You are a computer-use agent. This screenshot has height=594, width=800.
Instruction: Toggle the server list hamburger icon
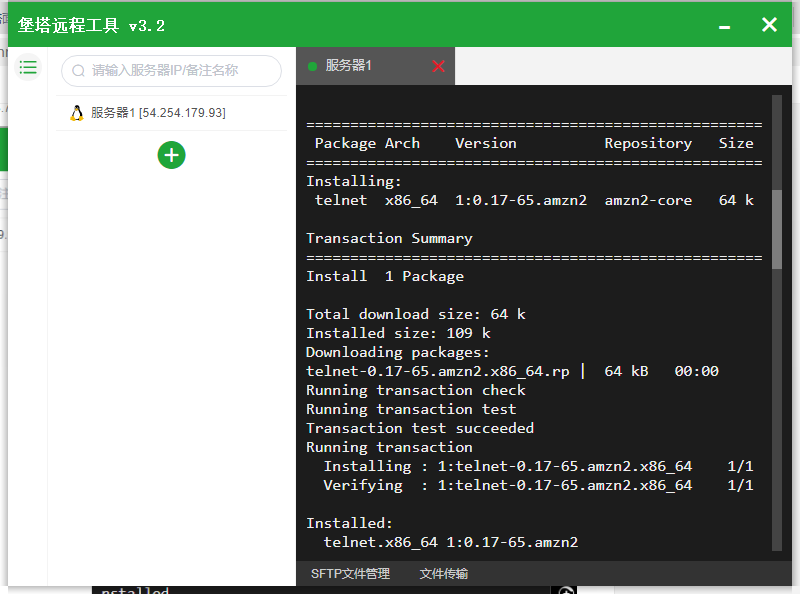click(28, 67)
